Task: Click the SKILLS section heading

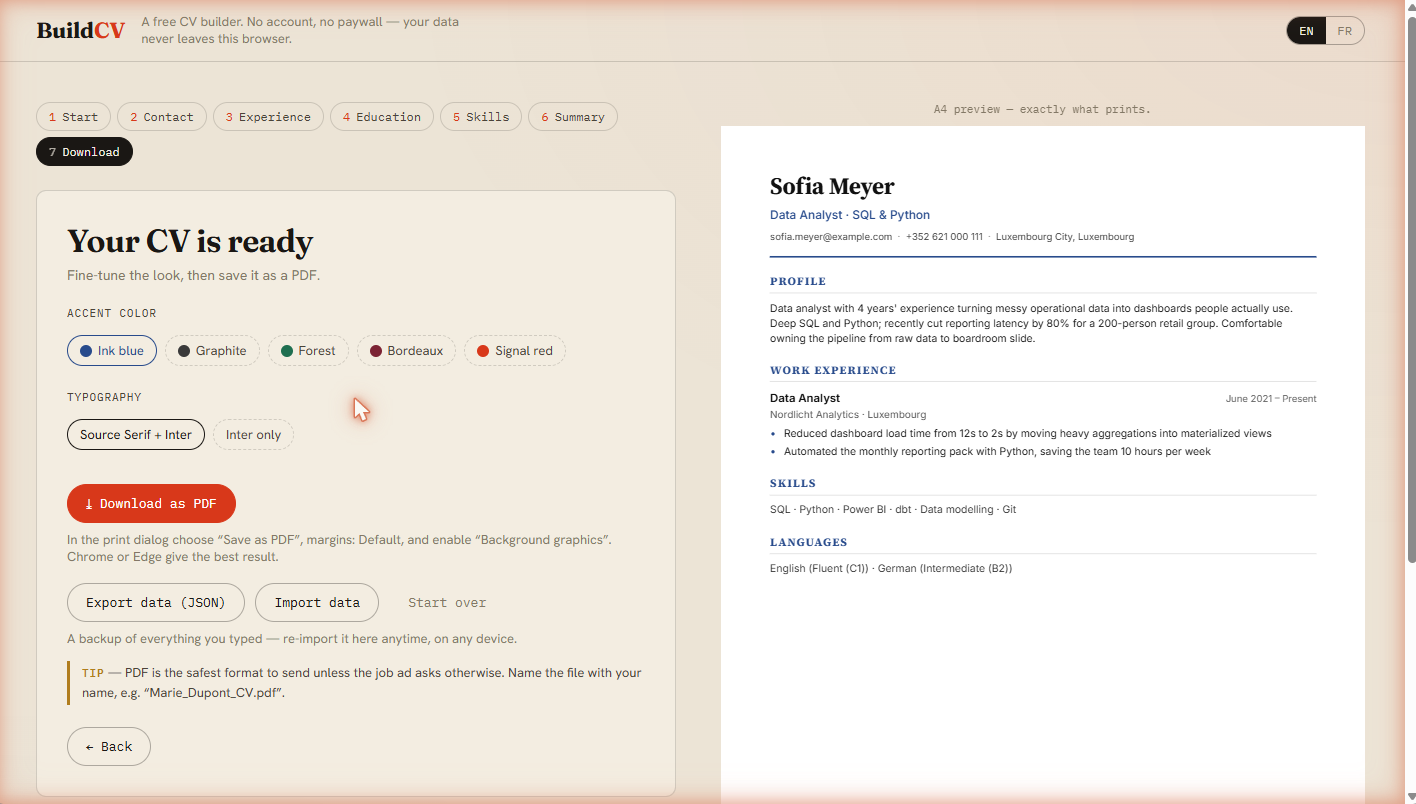Action: [793, 484]
